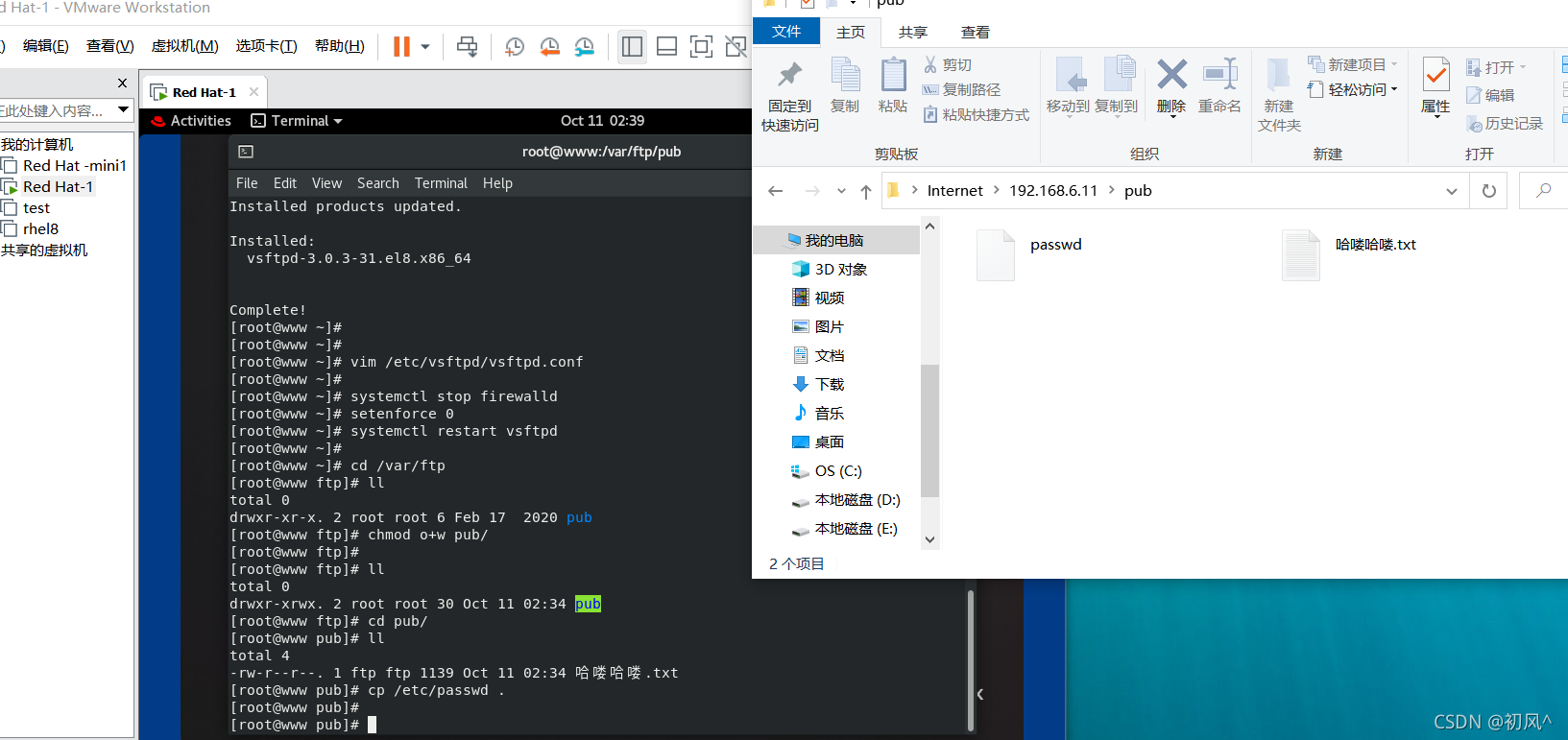
Task: Click the unity mode icon in VMware toolbar
Action: pyautogui.click(x=736, y=46)
